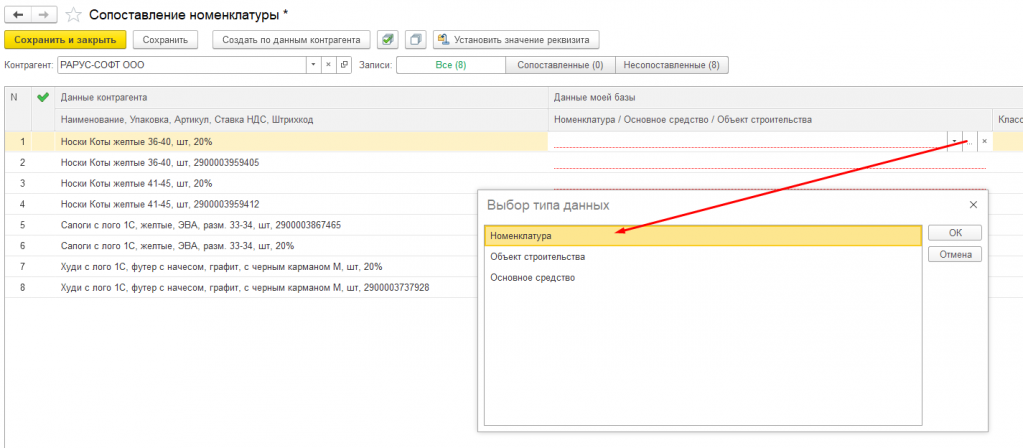Show Все (8) records
The width and height of the screenshot is (1023, 448).
450,65
